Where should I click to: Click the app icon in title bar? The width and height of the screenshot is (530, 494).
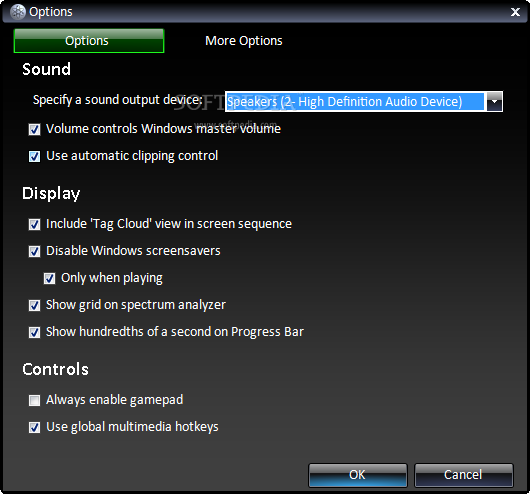coord(18,12)
